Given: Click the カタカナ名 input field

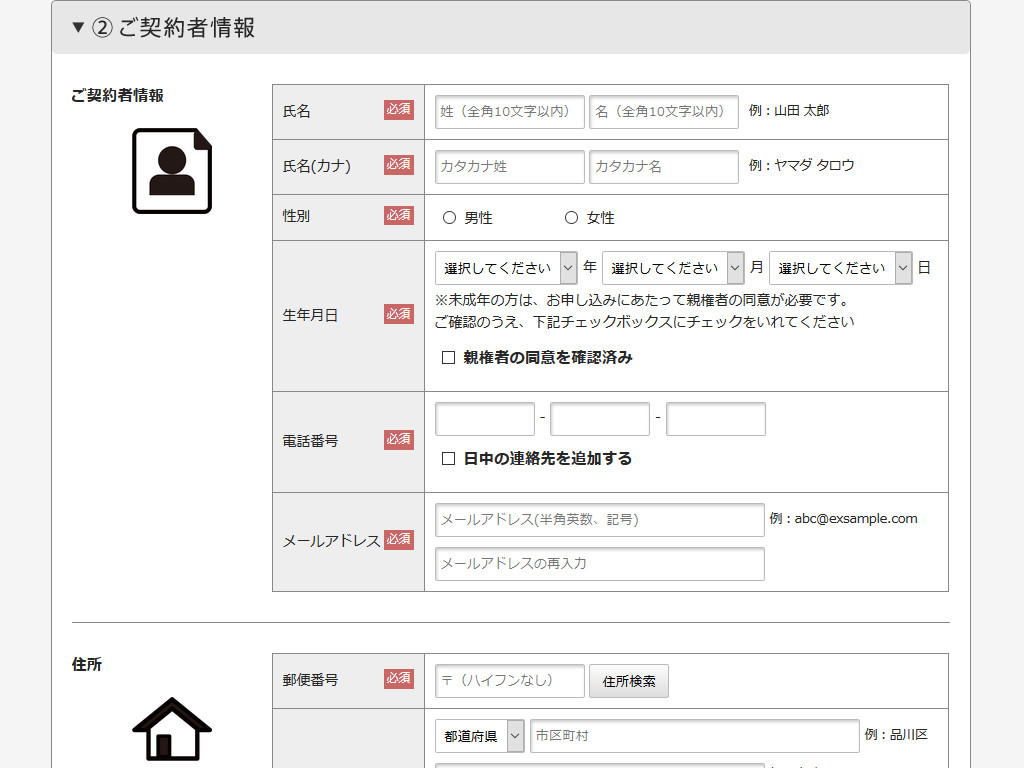Looking at the screenshot, I should 664,167.
